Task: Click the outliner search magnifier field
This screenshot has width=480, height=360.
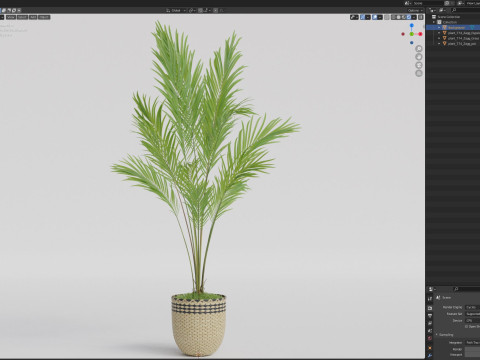Action: click(x=466, y=10)
